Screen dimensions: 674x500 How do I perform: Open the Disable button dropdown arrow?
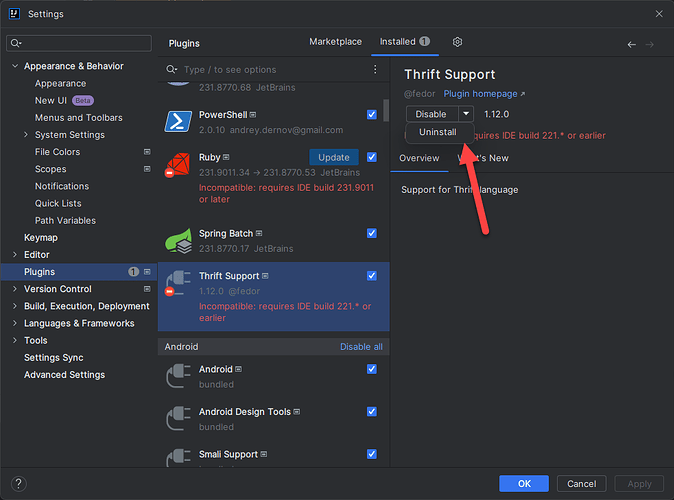(466, 114)
